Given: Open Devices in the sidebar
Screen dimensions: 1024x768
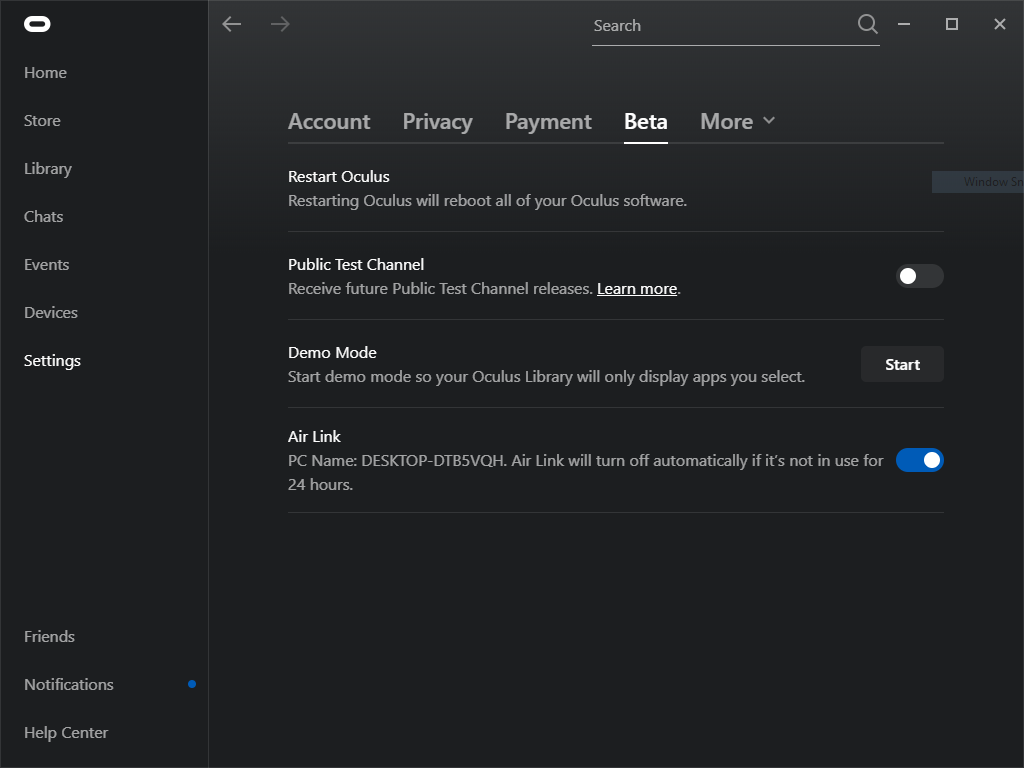Looking at the screenshot, I should [x=51, y=312].
